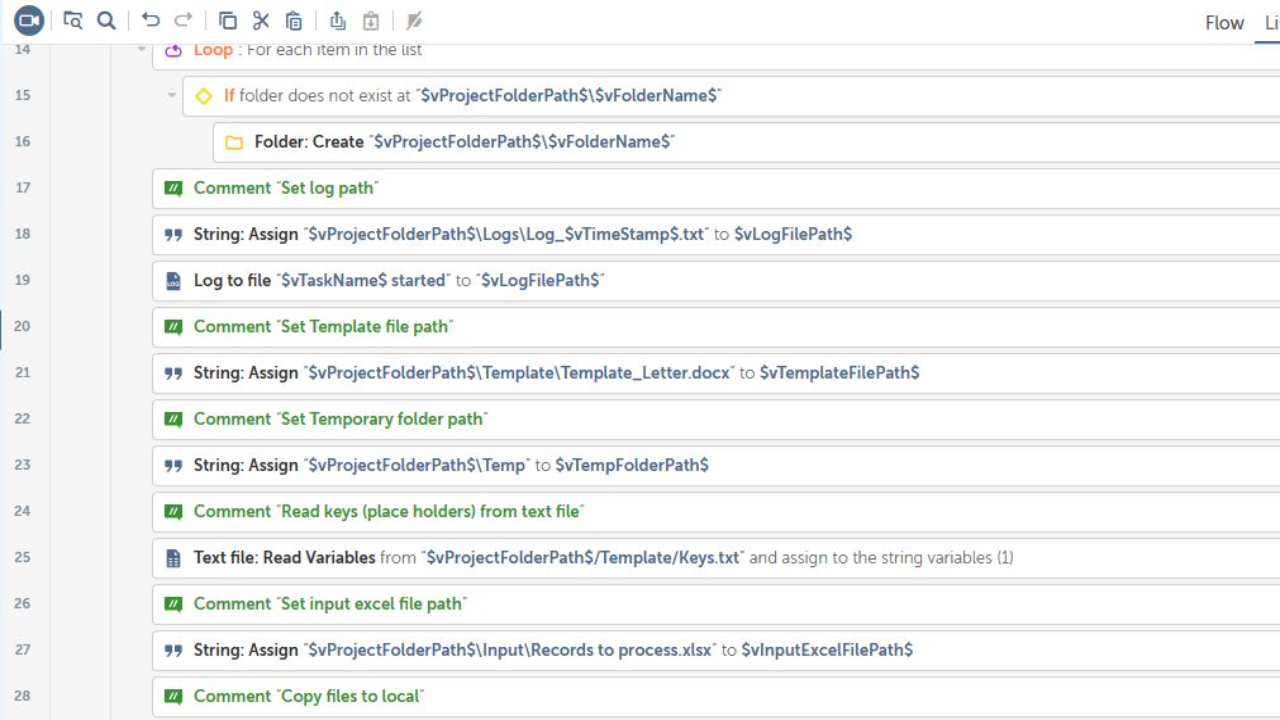Click line number 20 in the gutter
Viewport: 1280px width, 720px height.
pos(23,326)
